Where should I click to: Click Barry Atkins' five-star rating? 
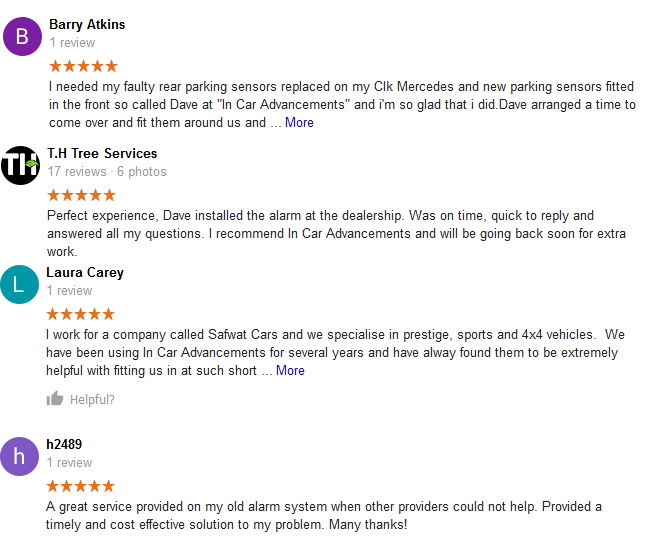(83, 66)
